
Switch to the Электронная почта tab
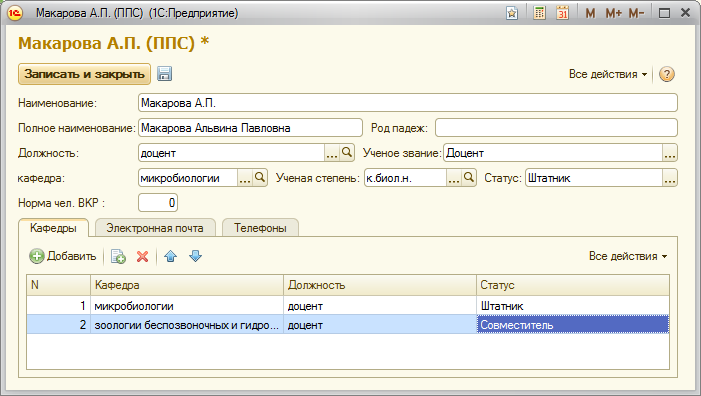155,228
